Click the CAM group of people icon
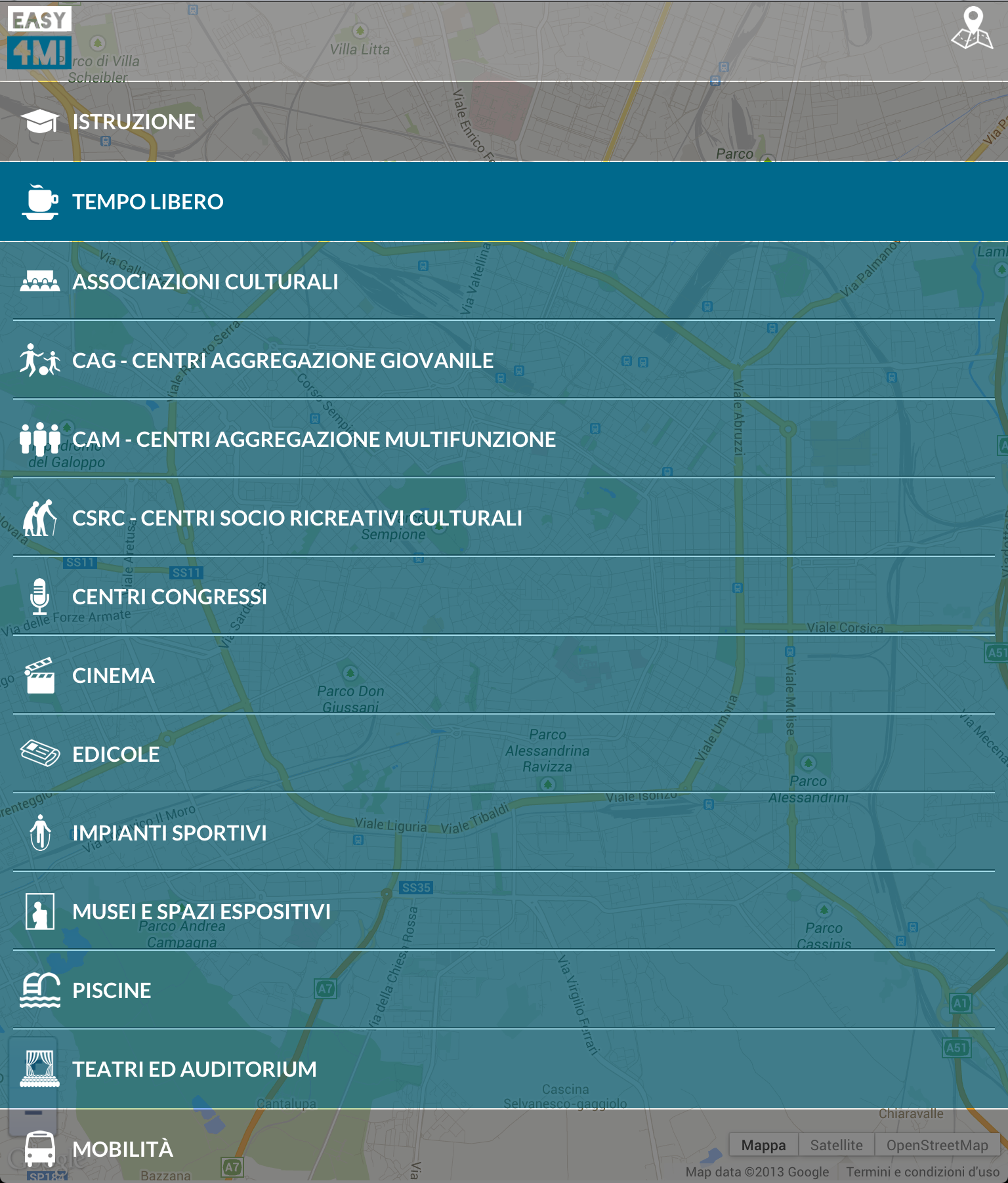 coord(39,439)
